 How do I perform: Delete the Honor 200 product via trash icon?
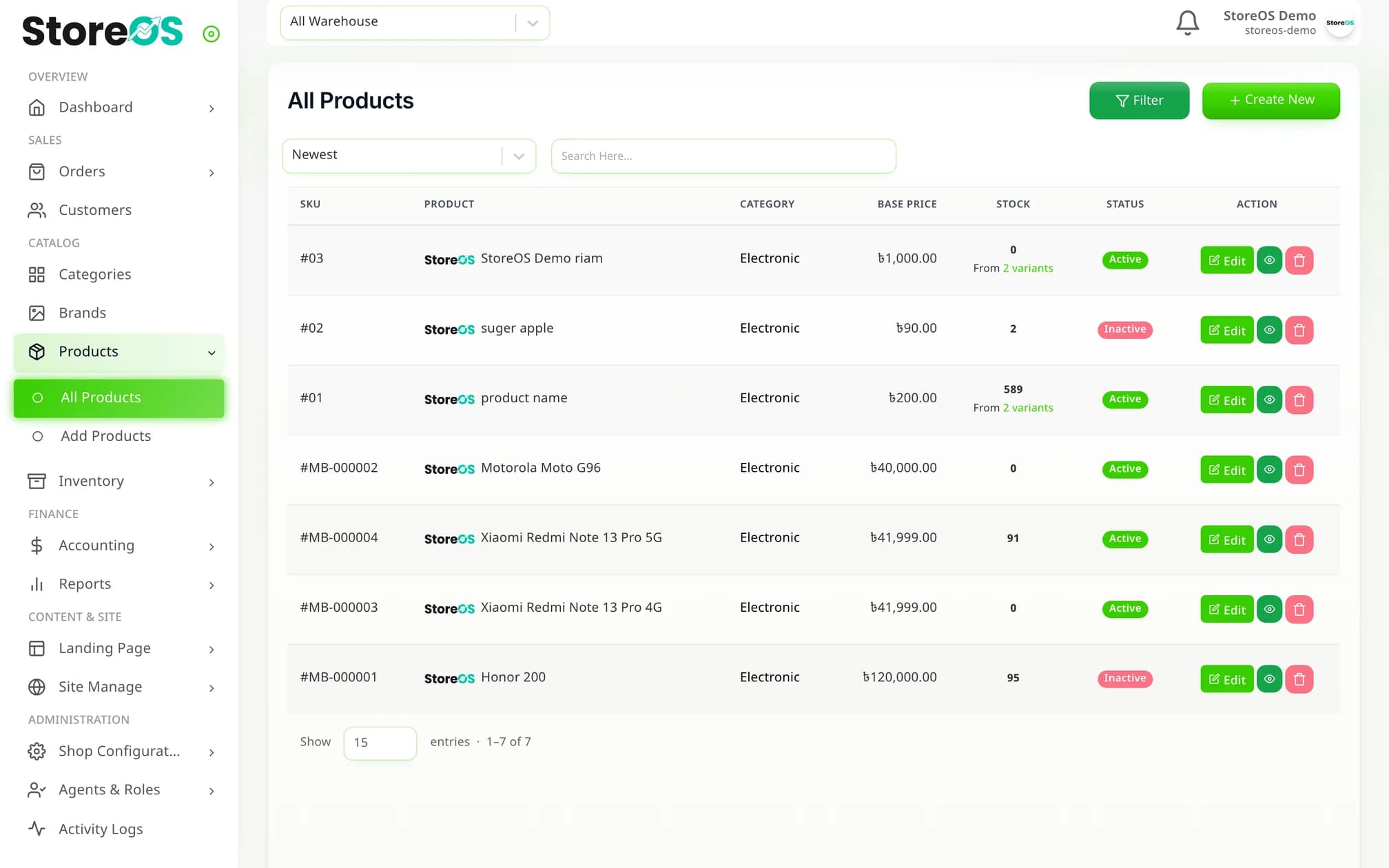[1299, 679]
